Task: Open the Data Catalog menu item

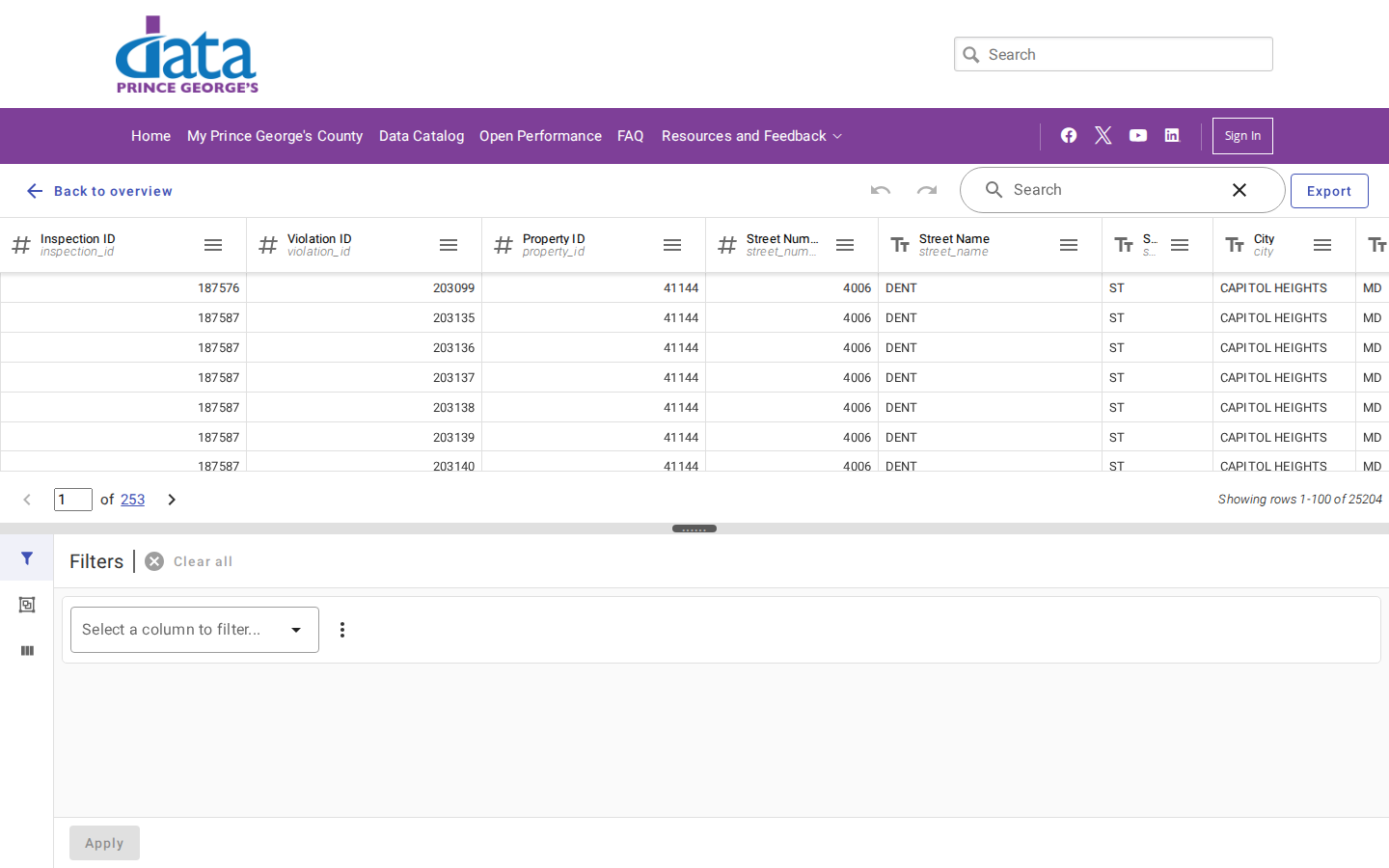Action: tap(422, 136)
